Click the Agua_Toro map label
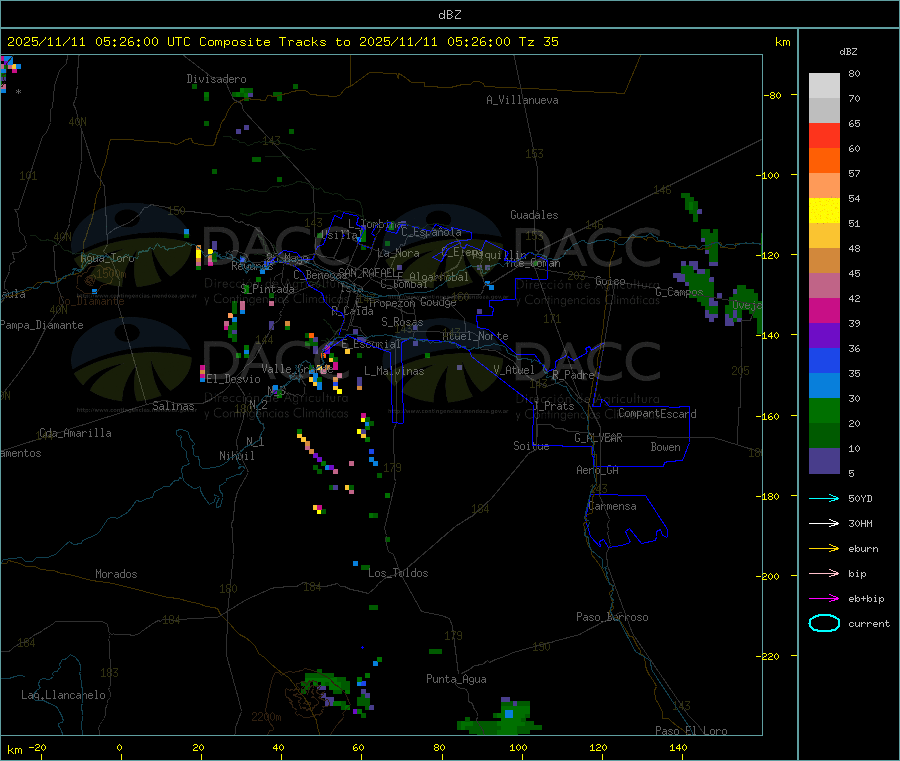This screenshot has width=900, height=761. click(107, 258)
